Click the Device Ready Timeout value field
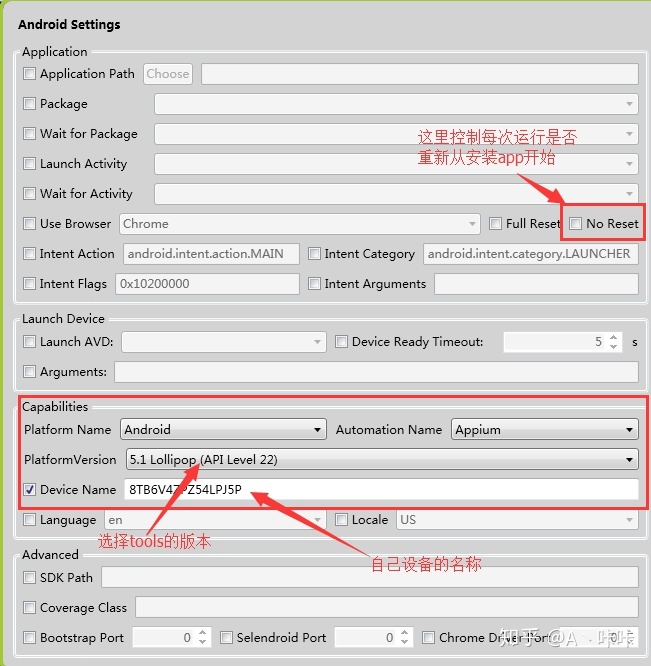Screen dimensions: 651x666 (555, 342)
